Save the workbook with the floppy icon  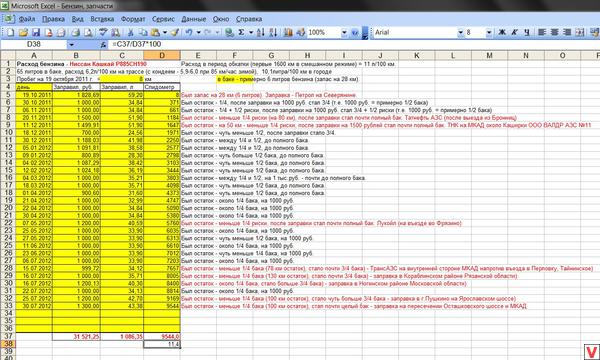pyautogui.click(x=36, y=33)
